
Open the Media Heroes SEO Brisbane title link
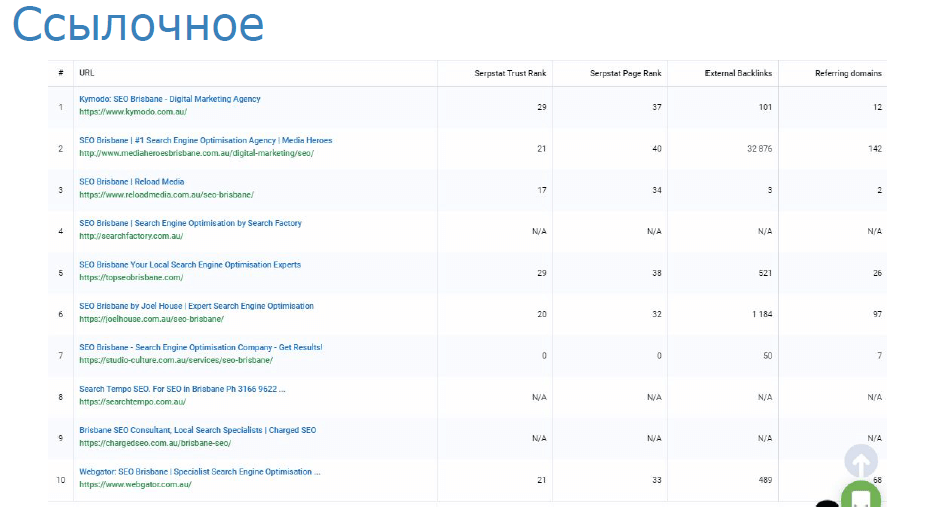tap(205, 140)
